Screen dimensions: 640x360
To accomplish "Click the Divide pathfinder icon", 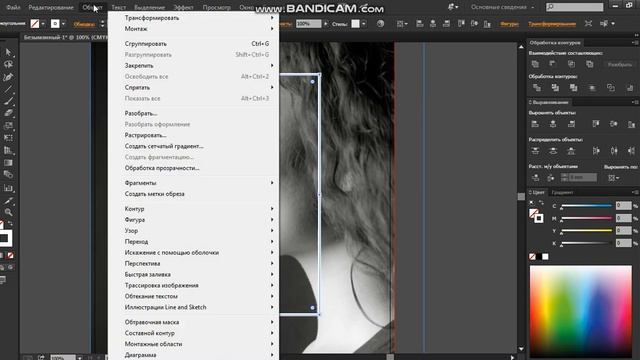I will click(537, 88).
